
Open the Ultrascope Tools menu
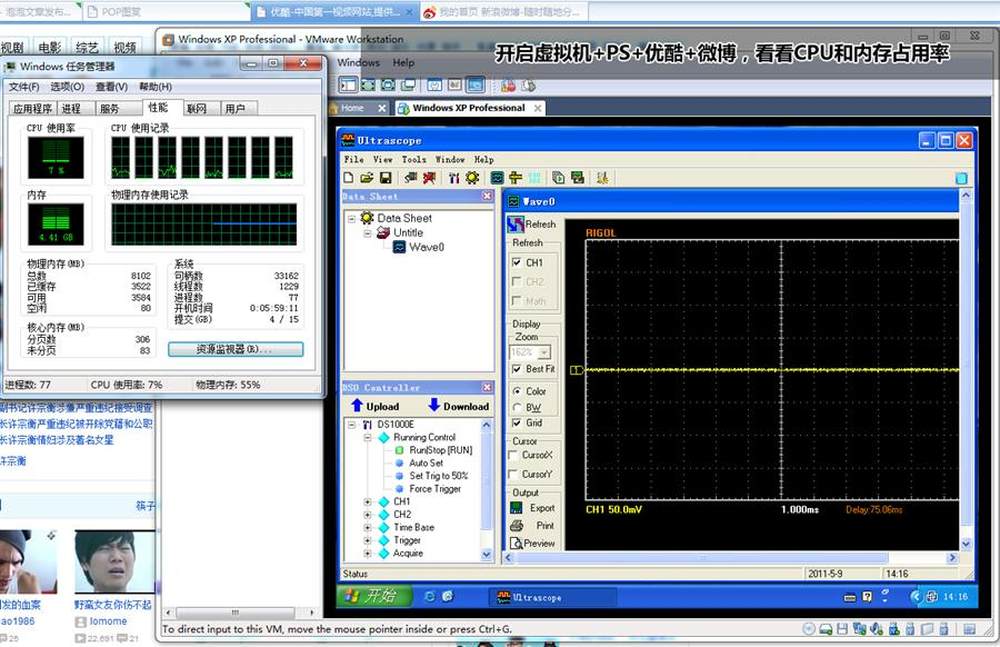click(x=413, y=160)
